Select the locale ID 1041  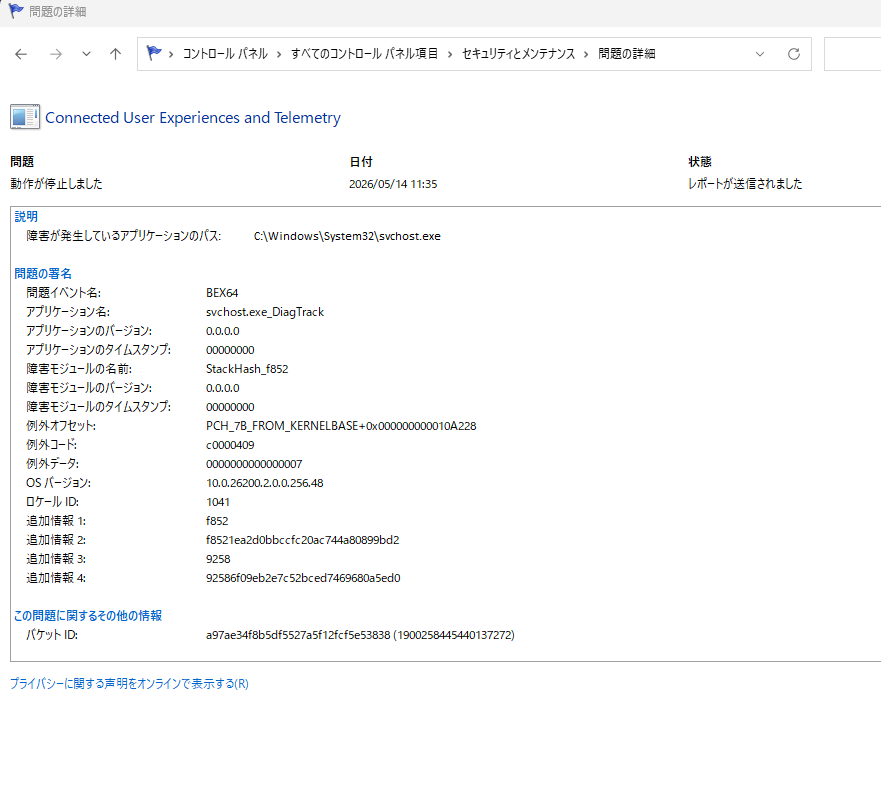217,502
